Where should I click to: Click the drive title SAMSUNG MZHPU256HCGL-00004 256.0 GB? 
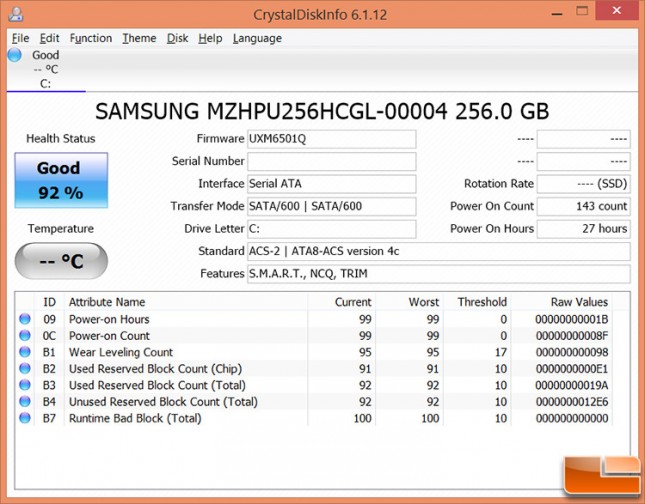[x=322, y=111]
